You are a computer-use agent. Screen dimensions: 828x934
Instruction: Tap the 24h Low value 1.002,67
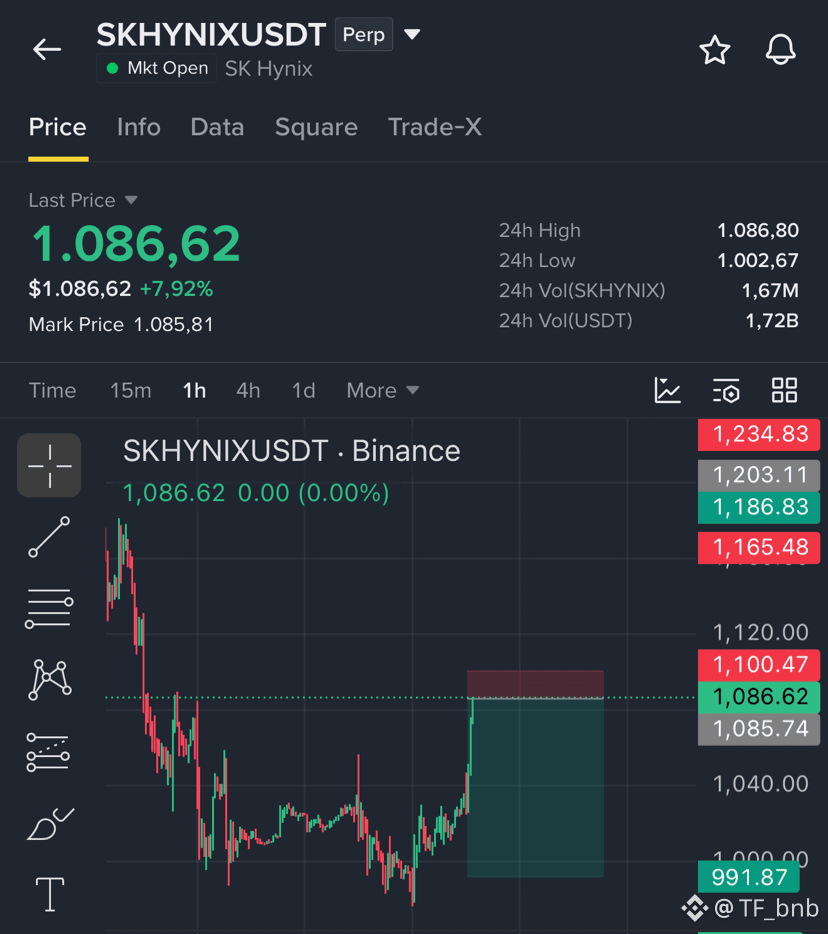pos(758,260)
